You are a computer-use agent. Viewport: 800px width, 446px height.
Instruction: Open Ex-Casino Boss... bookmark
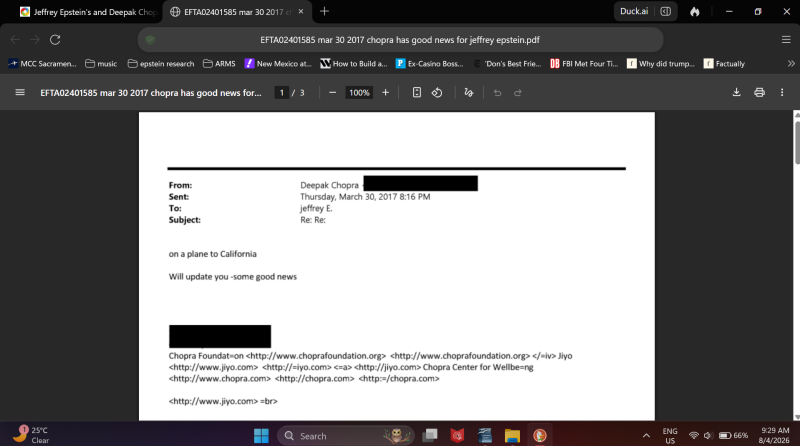click(x=430, y=64)
